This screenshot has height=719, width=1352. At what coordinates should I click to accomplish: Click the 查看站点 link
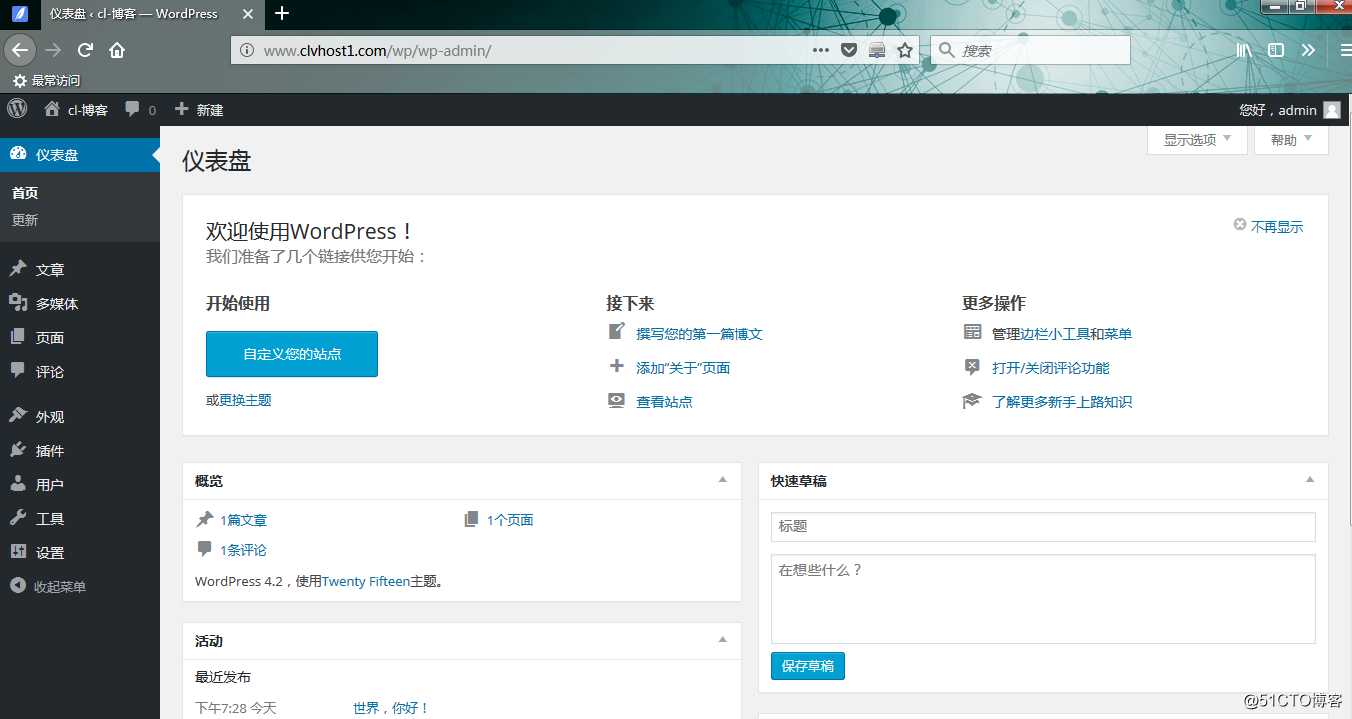pyautogui.click(x=664, y=402)
